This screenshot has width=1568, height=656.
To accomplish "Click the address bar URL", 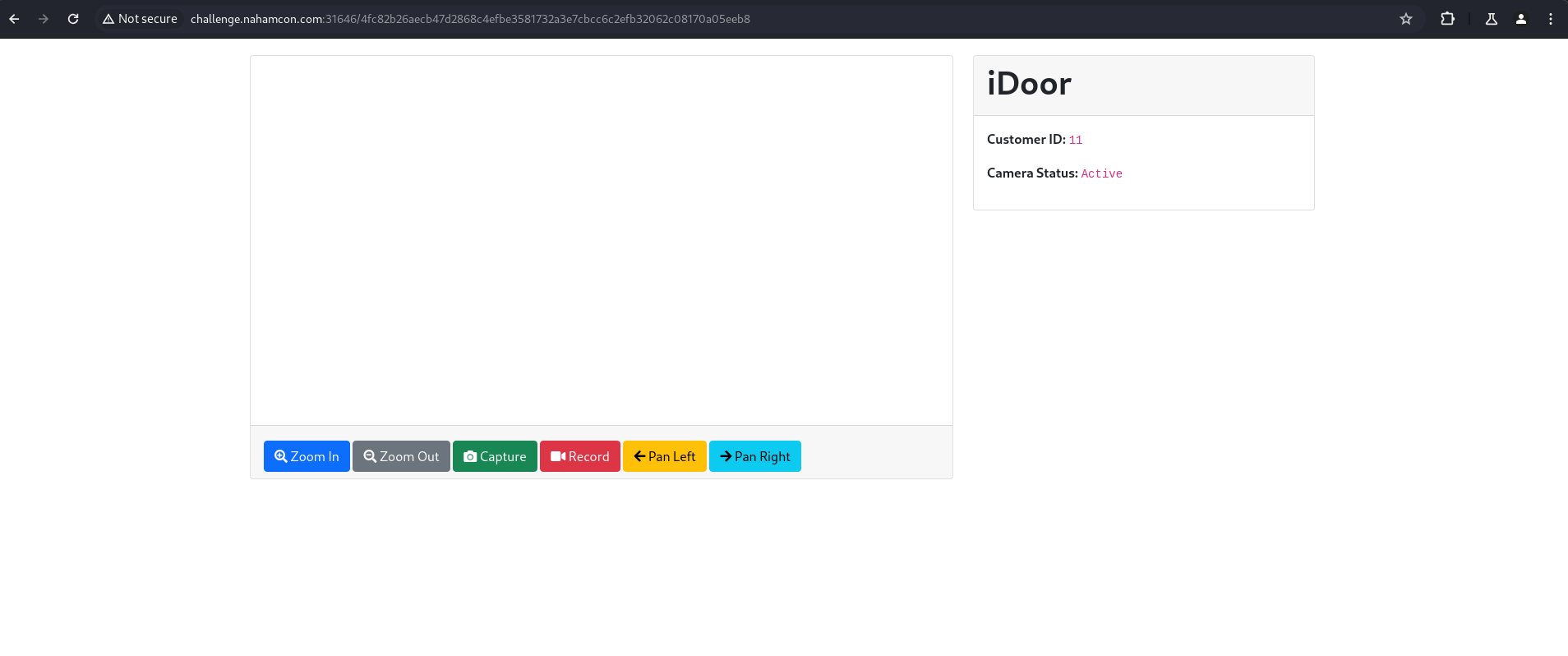I will tap(470, 19).
